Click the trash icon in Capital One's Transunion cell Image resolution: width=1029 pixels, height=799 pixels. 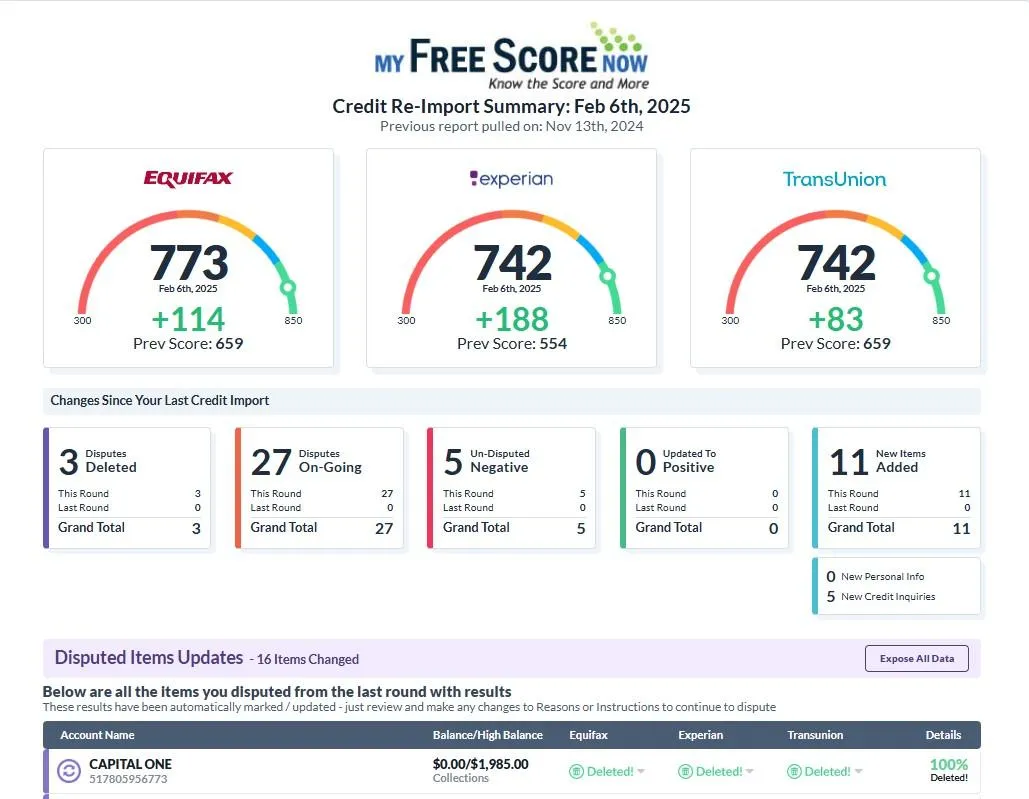click(794, 771)
